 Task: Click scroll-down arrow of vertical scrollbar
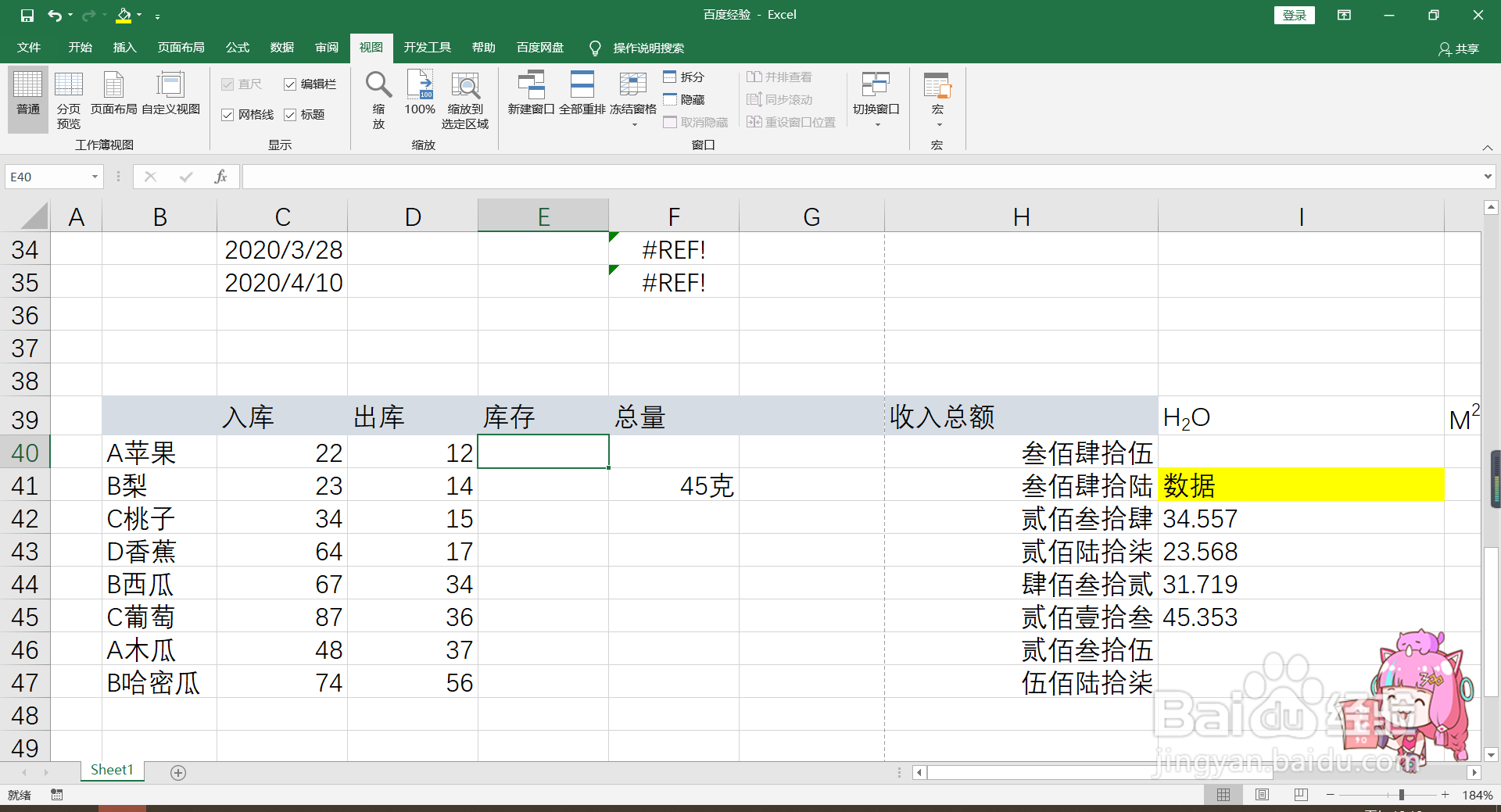tap(1491, 755)
